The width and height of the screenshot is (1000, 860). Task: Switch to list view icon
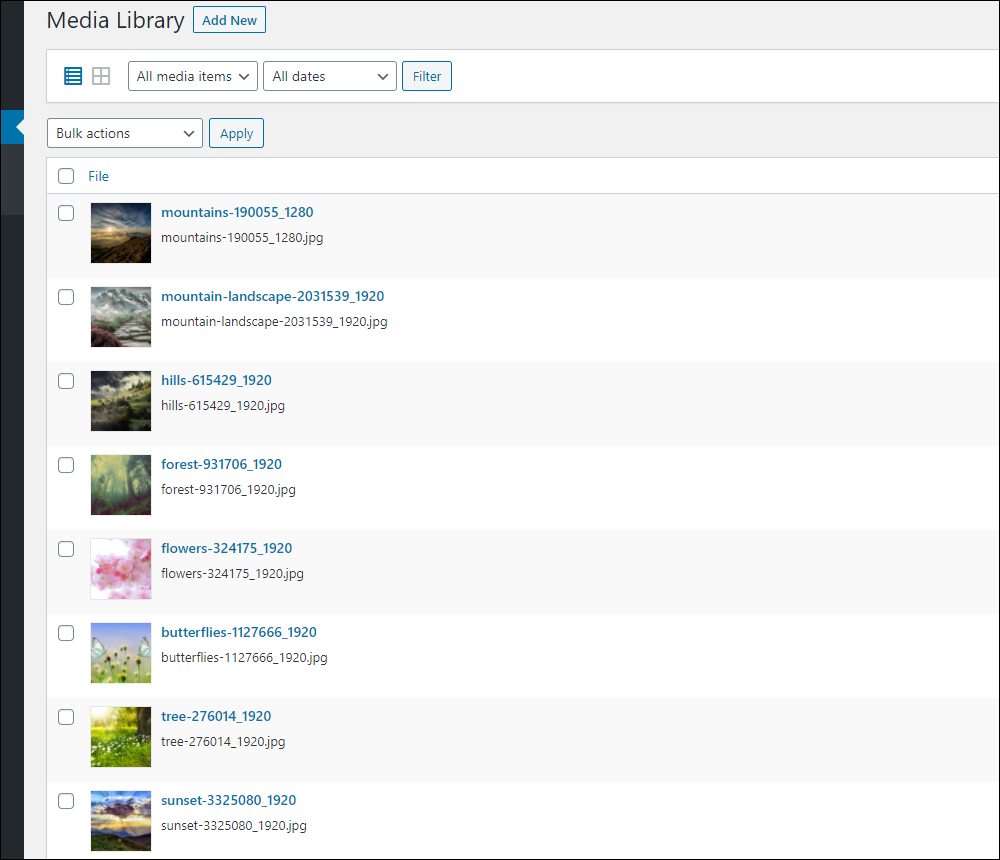(x=73, y=76)
